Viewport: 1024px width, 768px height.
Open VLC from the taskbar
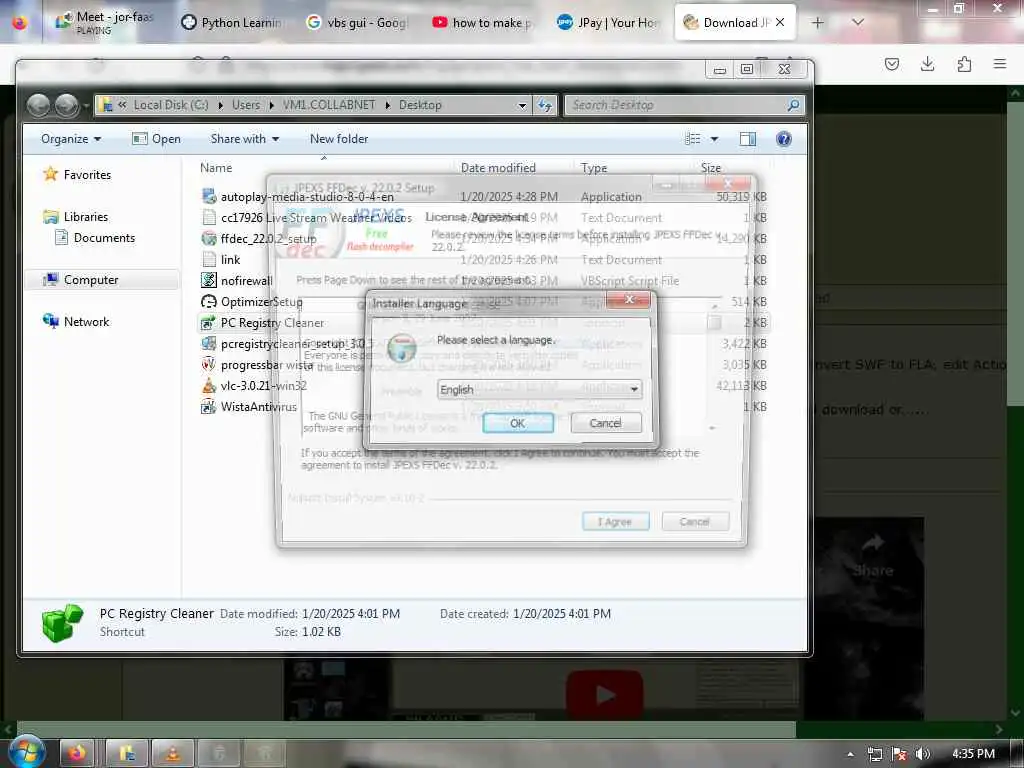(x=172, y=754)
